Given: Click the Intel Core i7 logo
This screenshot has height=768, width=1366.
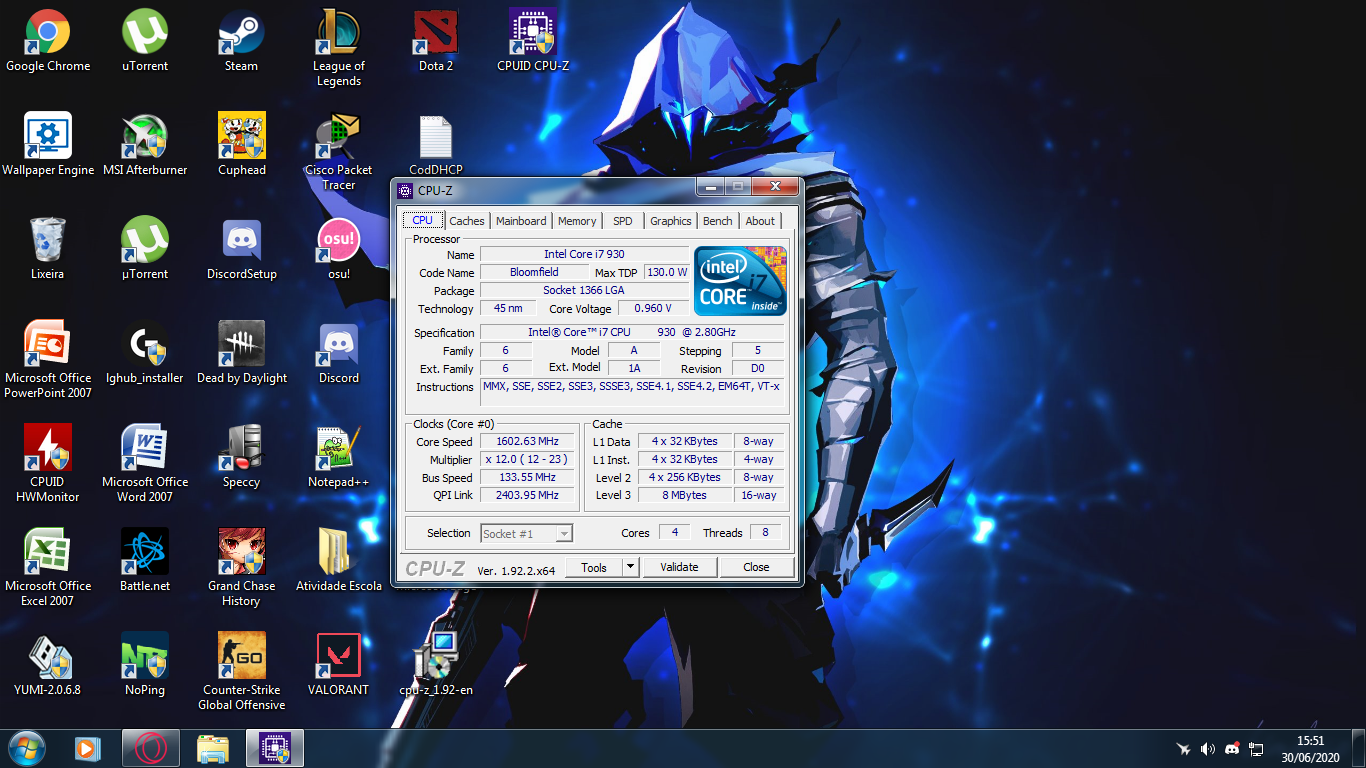Looking at the screenshot, I should click(741, 281).
